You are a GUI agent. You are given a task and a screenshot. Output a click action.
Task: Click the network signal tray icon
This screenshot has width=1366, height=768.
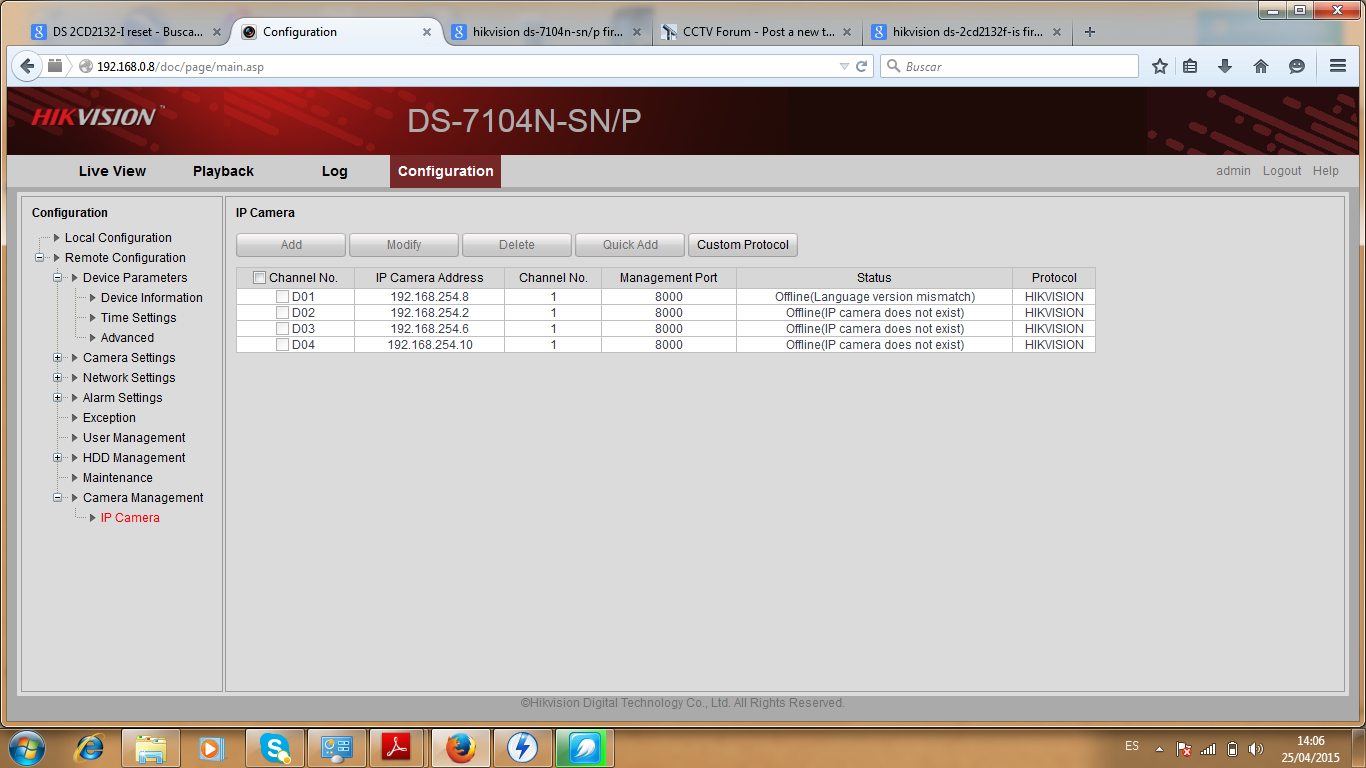[1208, 748]
